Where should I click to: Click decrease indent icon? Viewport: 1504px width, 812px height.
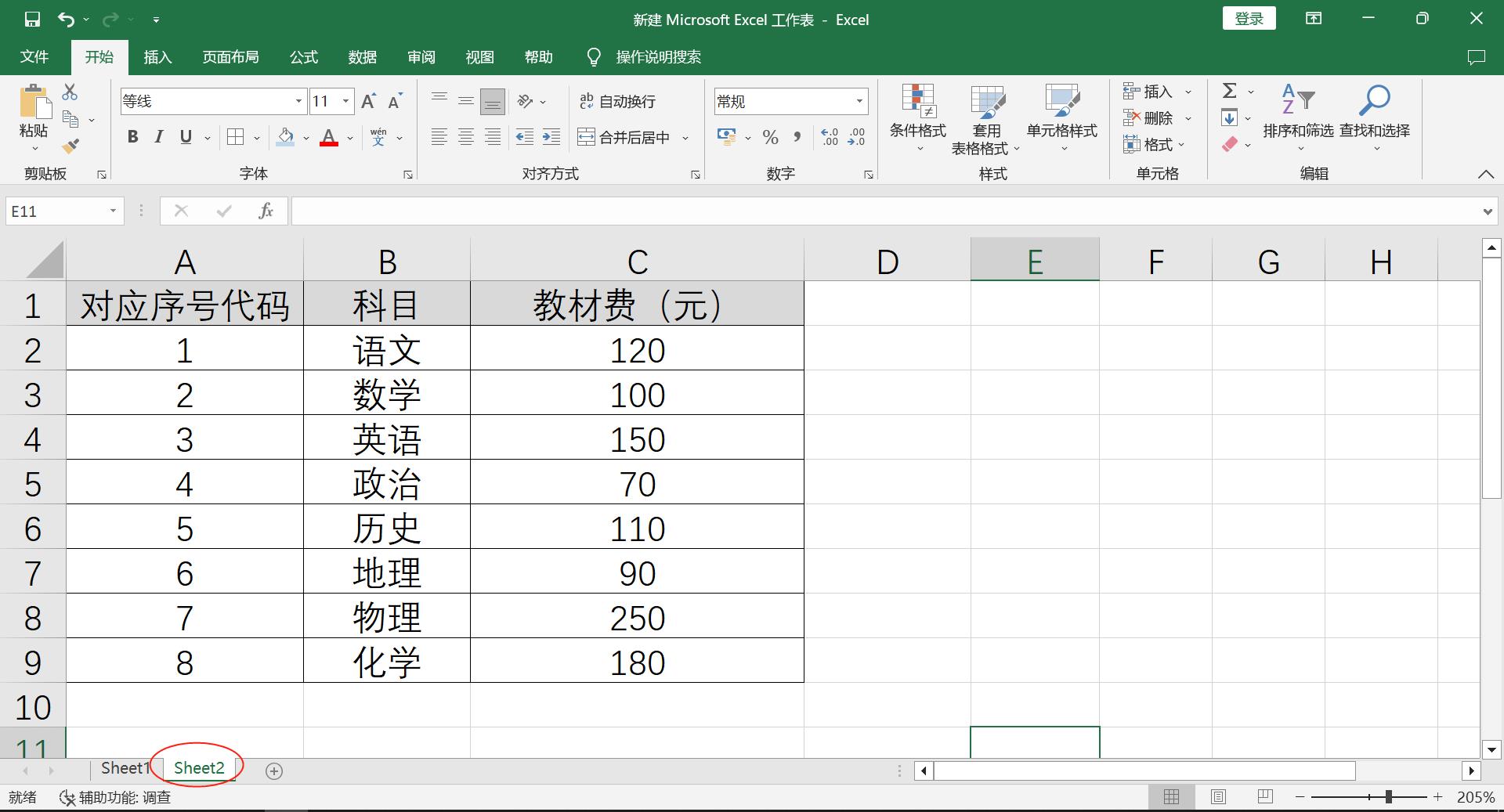524,137
